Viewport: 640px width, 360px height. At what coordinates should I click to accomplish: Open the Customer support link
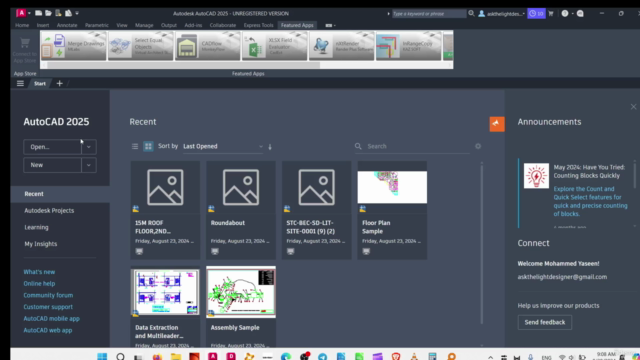[x=48, y=307]
